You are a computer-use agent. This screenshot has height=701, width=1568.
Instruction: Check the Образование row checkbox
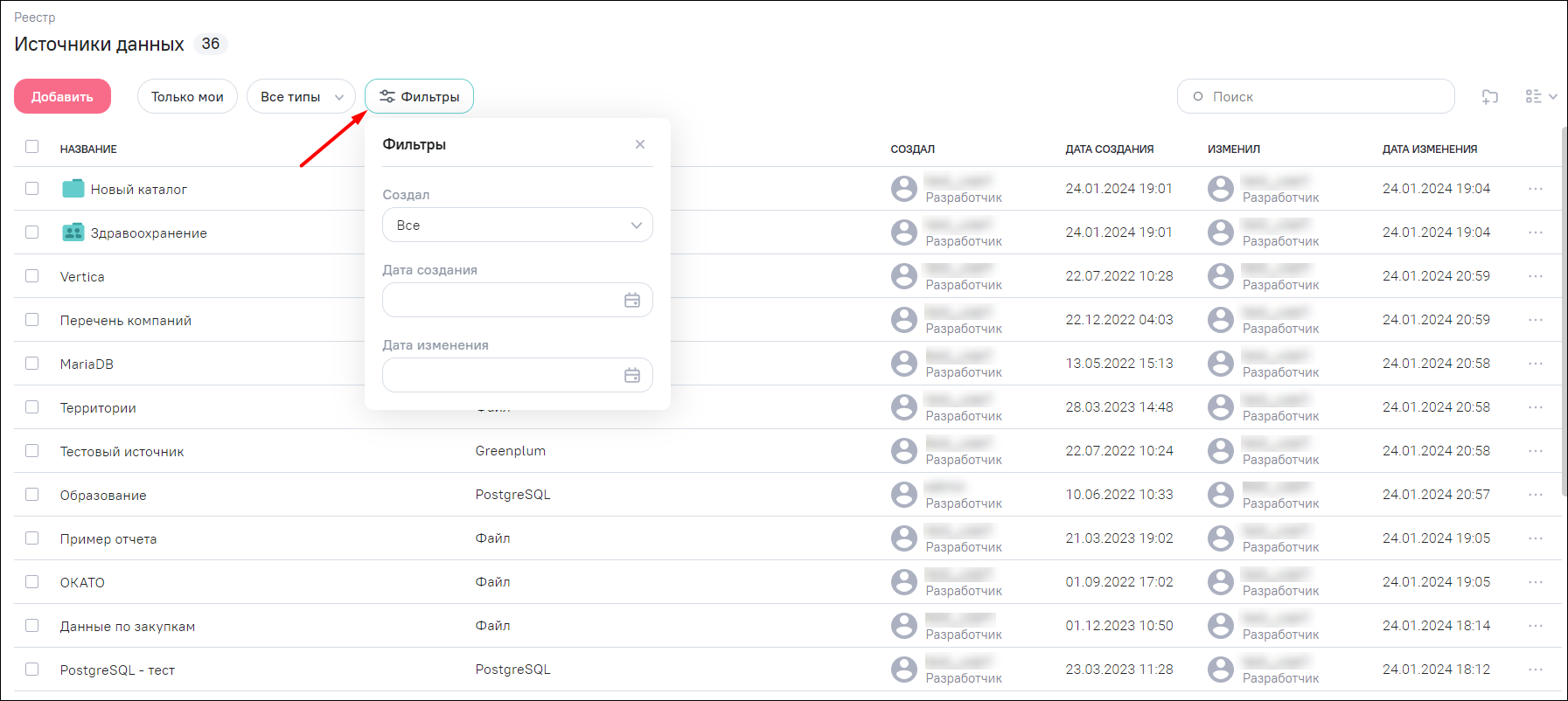coord(32,495)
